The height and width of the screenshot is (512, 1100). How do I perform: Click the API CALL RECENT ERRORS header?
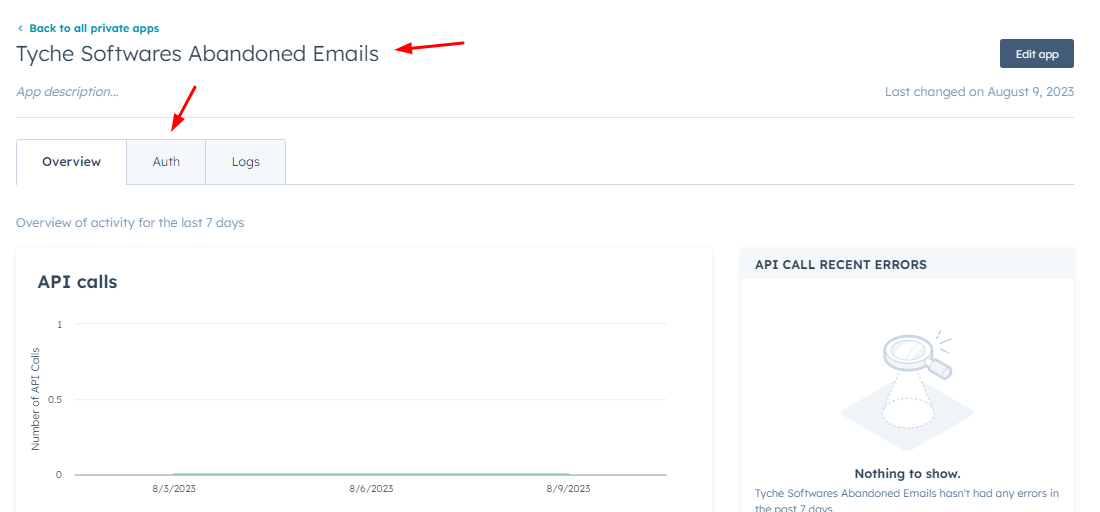840,264
